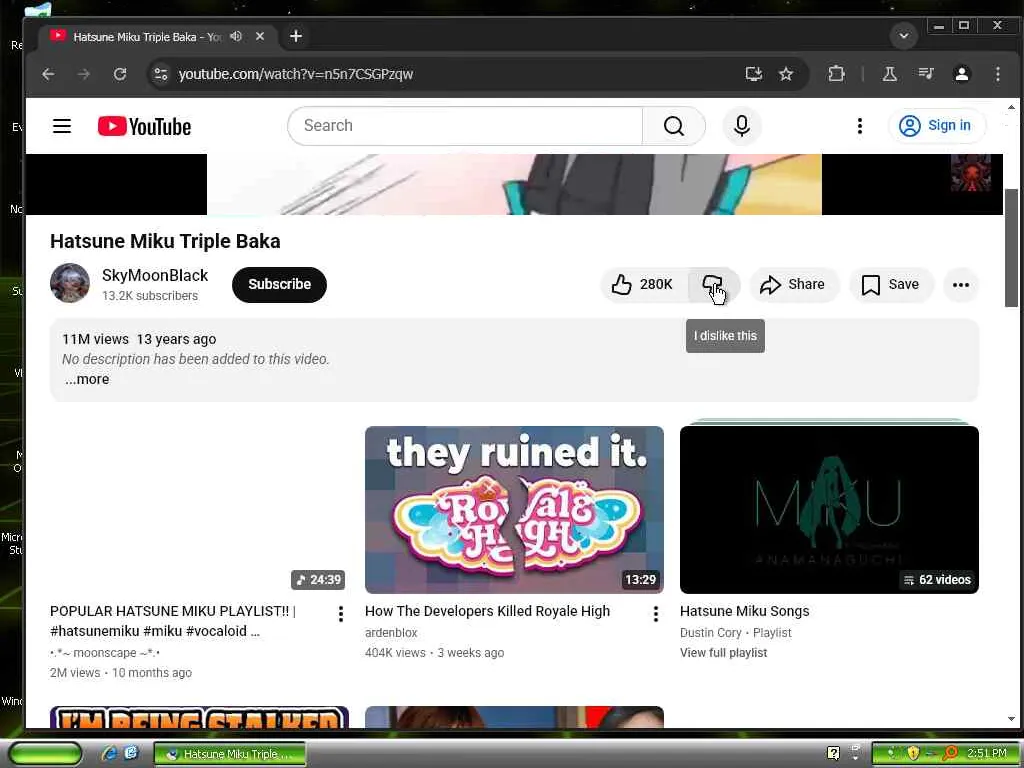Reload the YouTube page
This screenshot has height=768, width=1024.
(x=120, y=74)
